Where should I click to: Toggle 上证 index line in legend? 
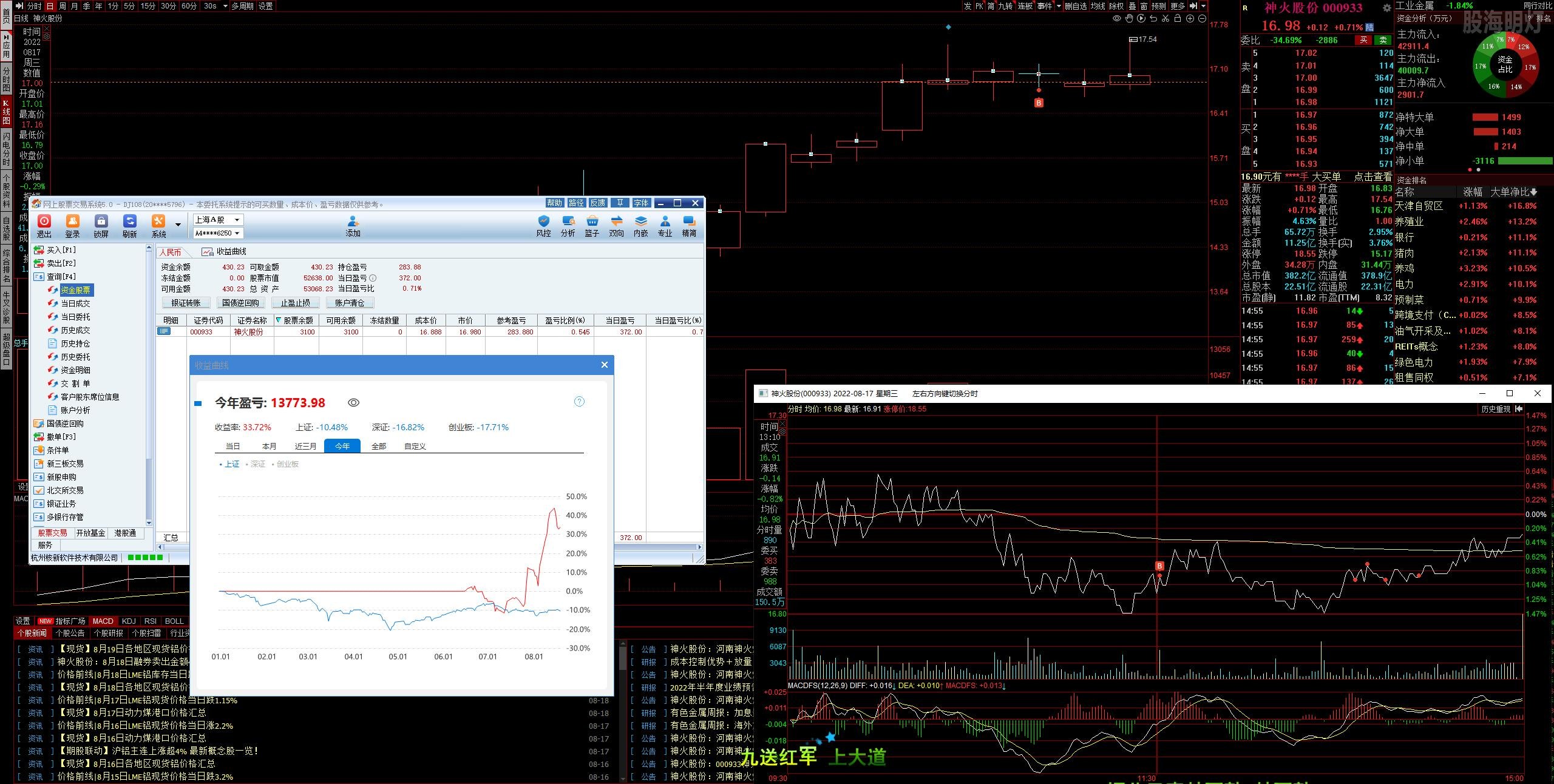point(229,464)
